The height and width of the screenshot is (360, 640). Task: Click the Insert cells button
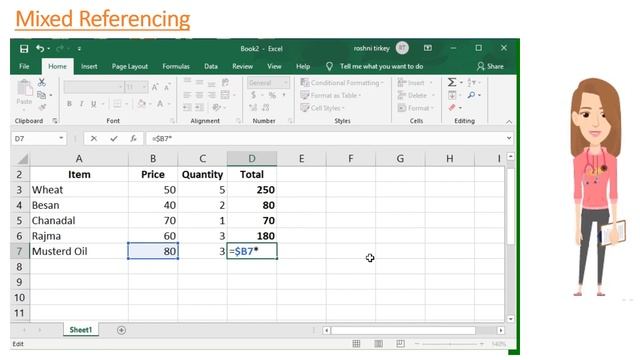pyautogui.click(x=414, y=83)
